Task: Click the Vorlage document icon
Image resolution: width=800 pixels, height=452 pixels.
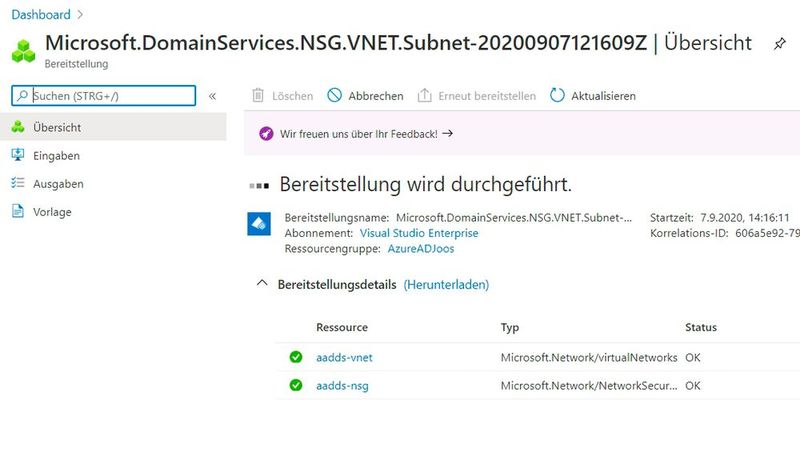Action: click(18, 211)
